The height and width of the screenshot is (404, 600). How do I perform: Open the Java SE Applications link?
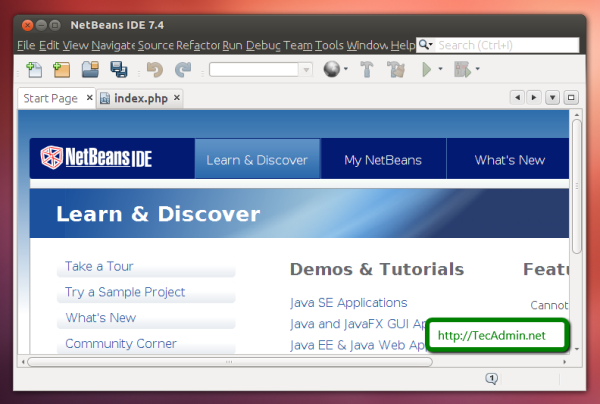[x=348, y=302]
